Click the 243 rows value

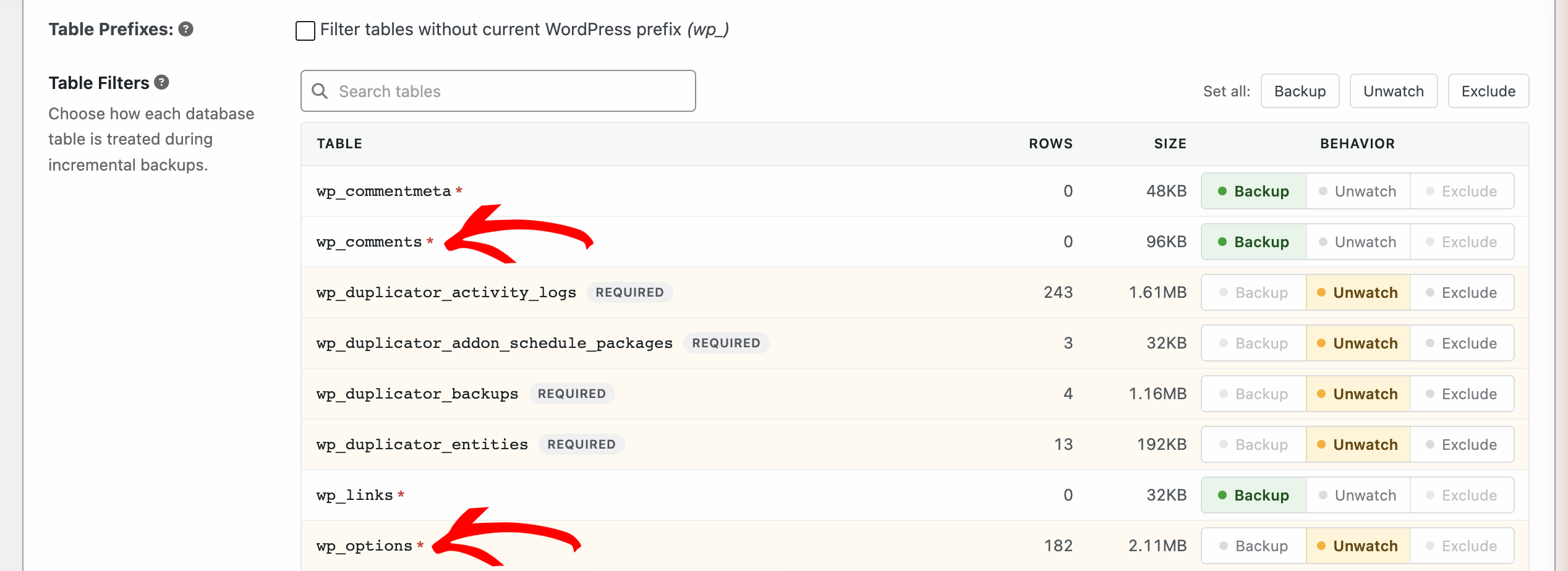(1059, 292)
